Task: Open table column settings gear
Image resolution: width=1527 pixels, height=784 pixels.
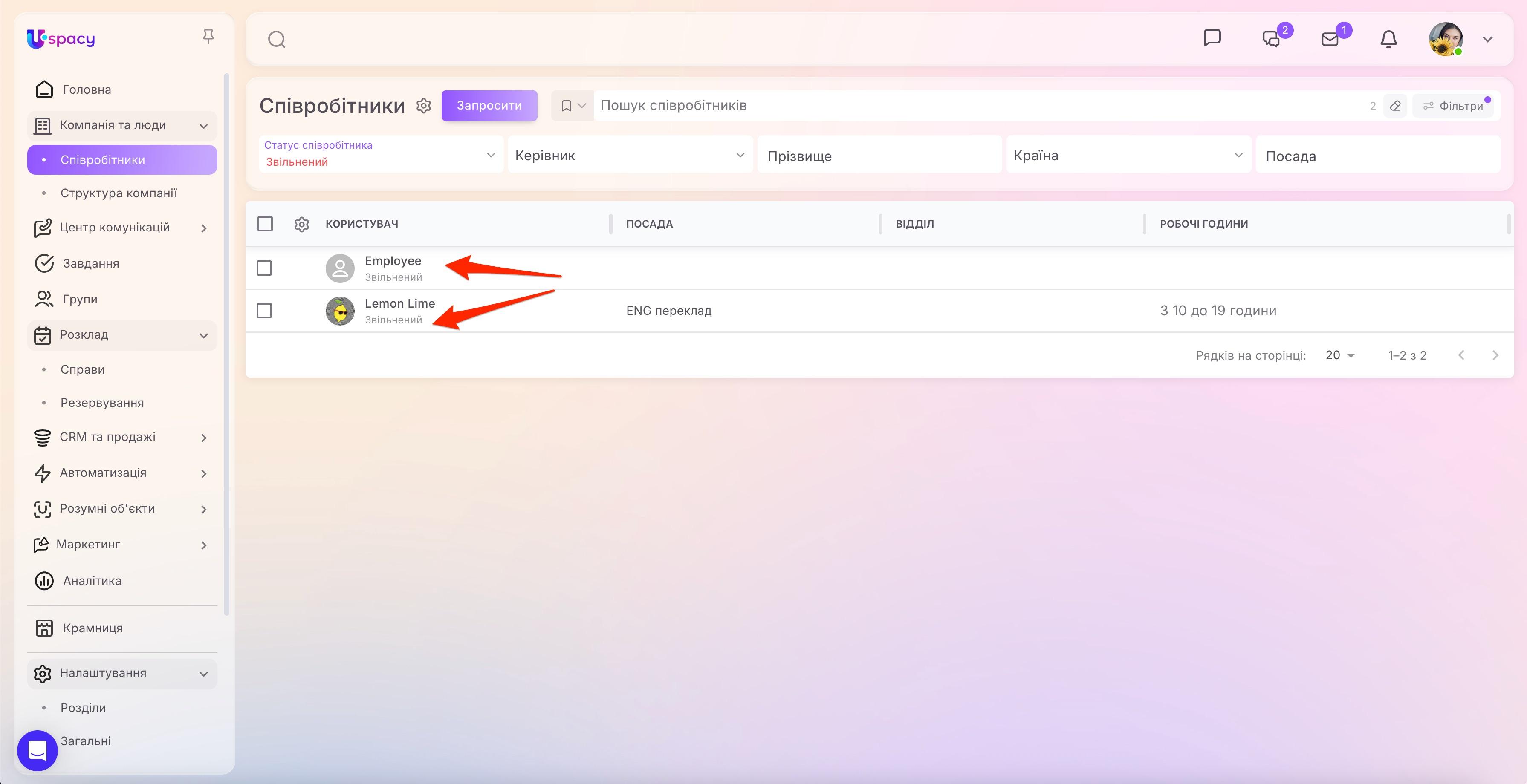Action: (302, 224)
